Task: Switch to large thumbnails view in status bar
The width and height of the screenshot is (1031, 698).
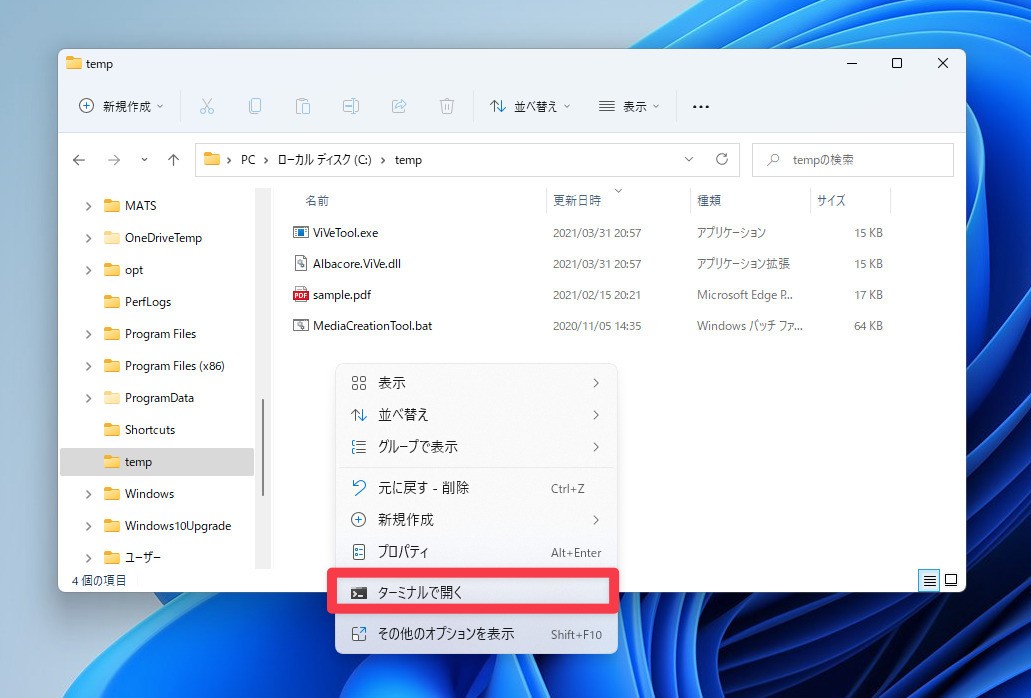Action: click(x=951, y=580)
